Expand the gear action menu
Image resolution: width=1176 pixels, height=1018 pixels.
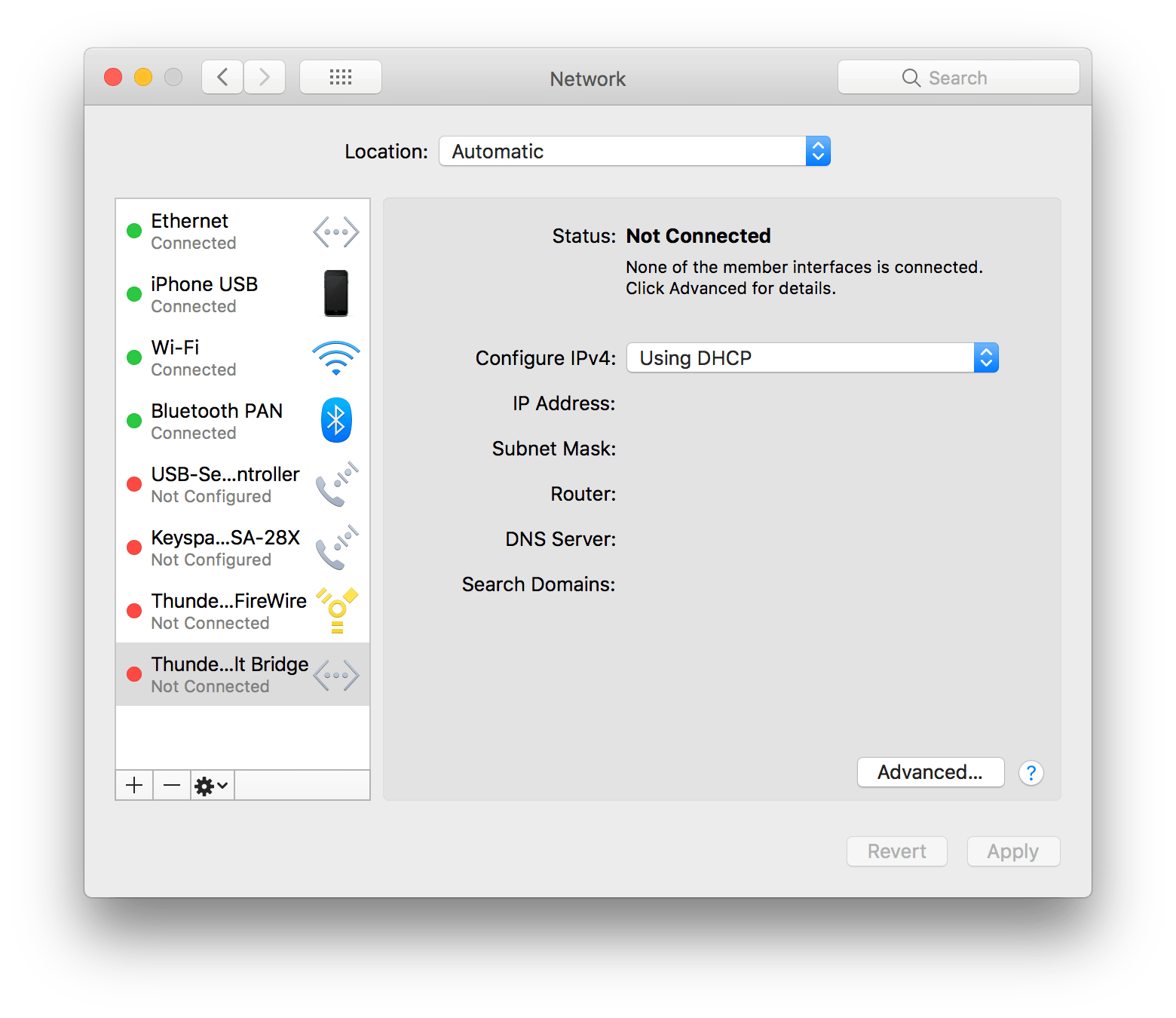(211, 785)
